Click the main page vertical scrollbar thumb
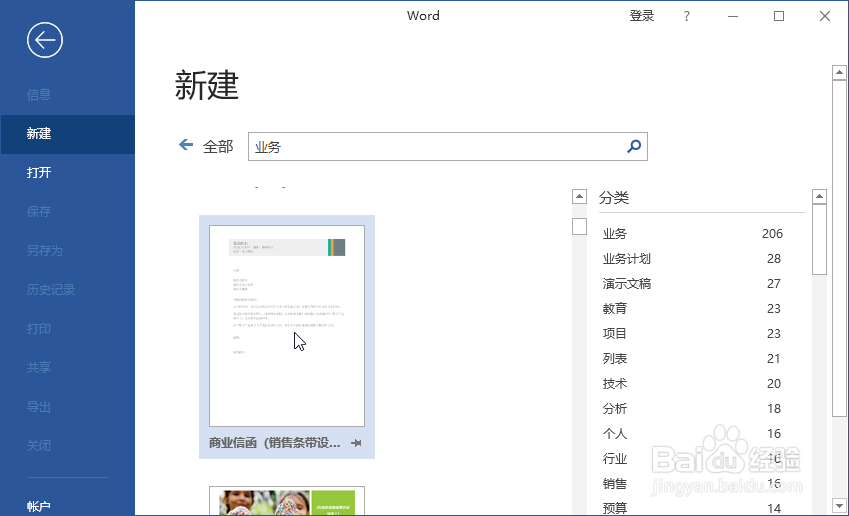Screen dimensions: 849x516 [x=839, y=249]
